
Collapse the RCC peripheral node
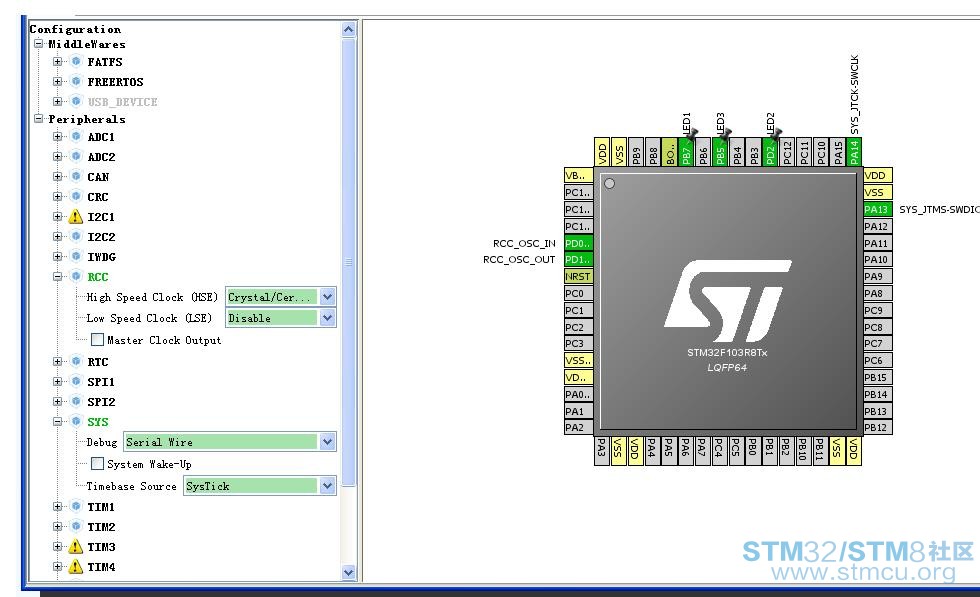point(58,277)
